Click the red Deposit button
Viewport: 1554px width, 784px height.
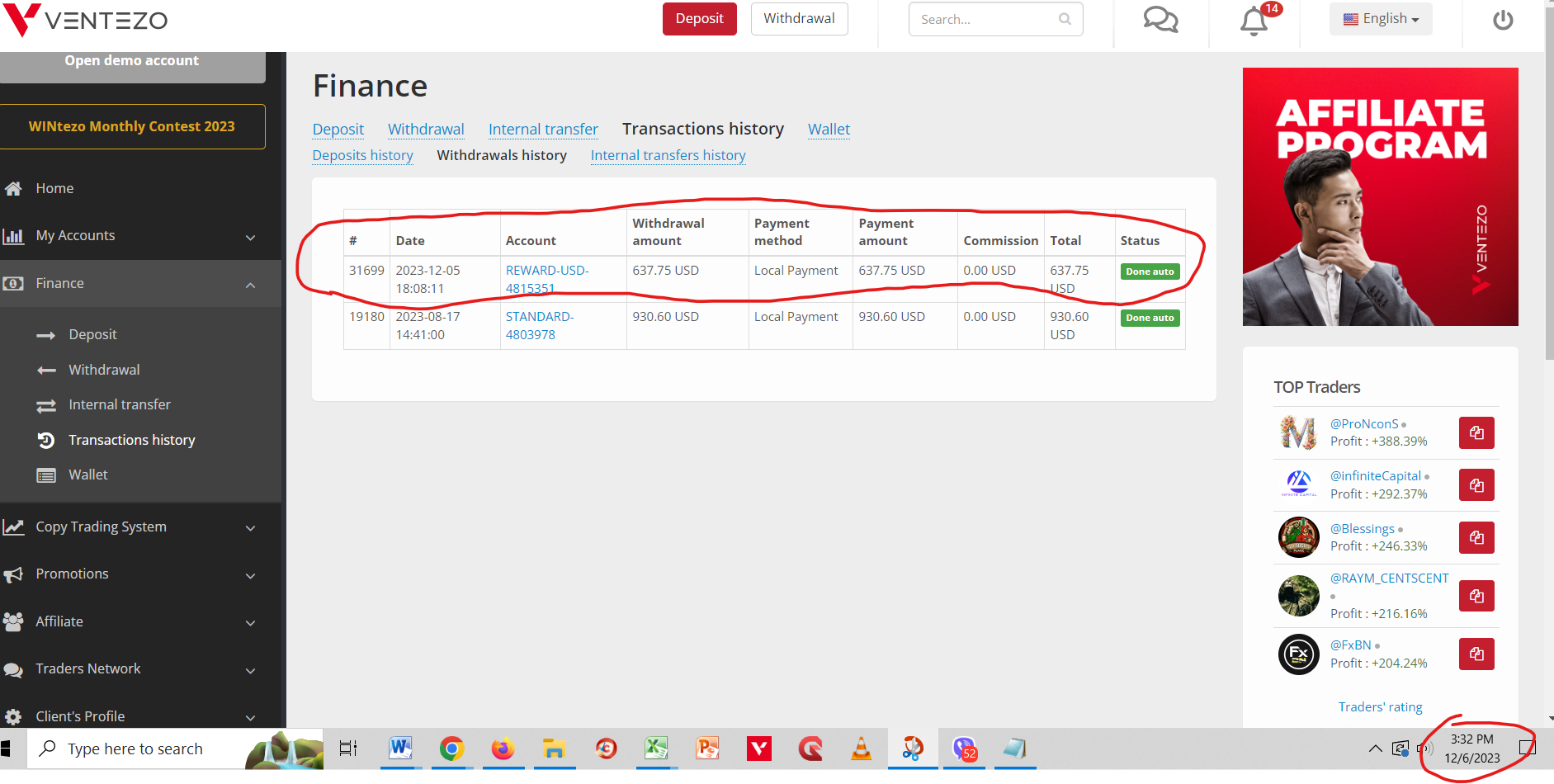click(699, 19)
